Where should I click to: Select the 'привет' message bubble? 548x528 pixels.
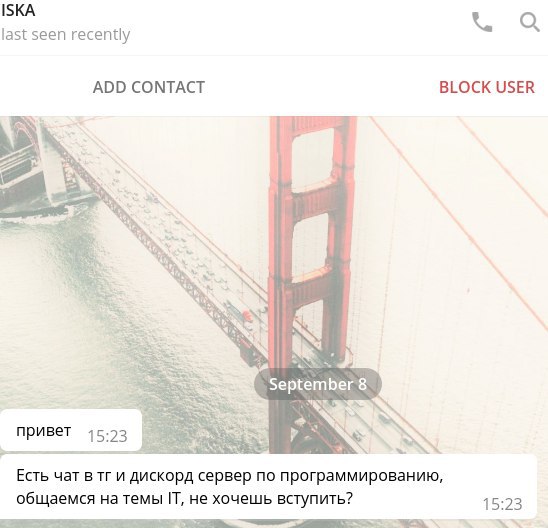pos(71,430)
